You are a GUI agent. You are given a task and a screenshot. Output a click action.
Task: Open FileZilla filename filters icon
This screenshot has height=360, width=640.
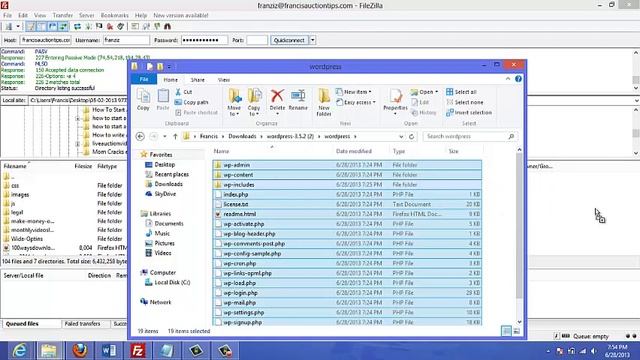(135, 27)
